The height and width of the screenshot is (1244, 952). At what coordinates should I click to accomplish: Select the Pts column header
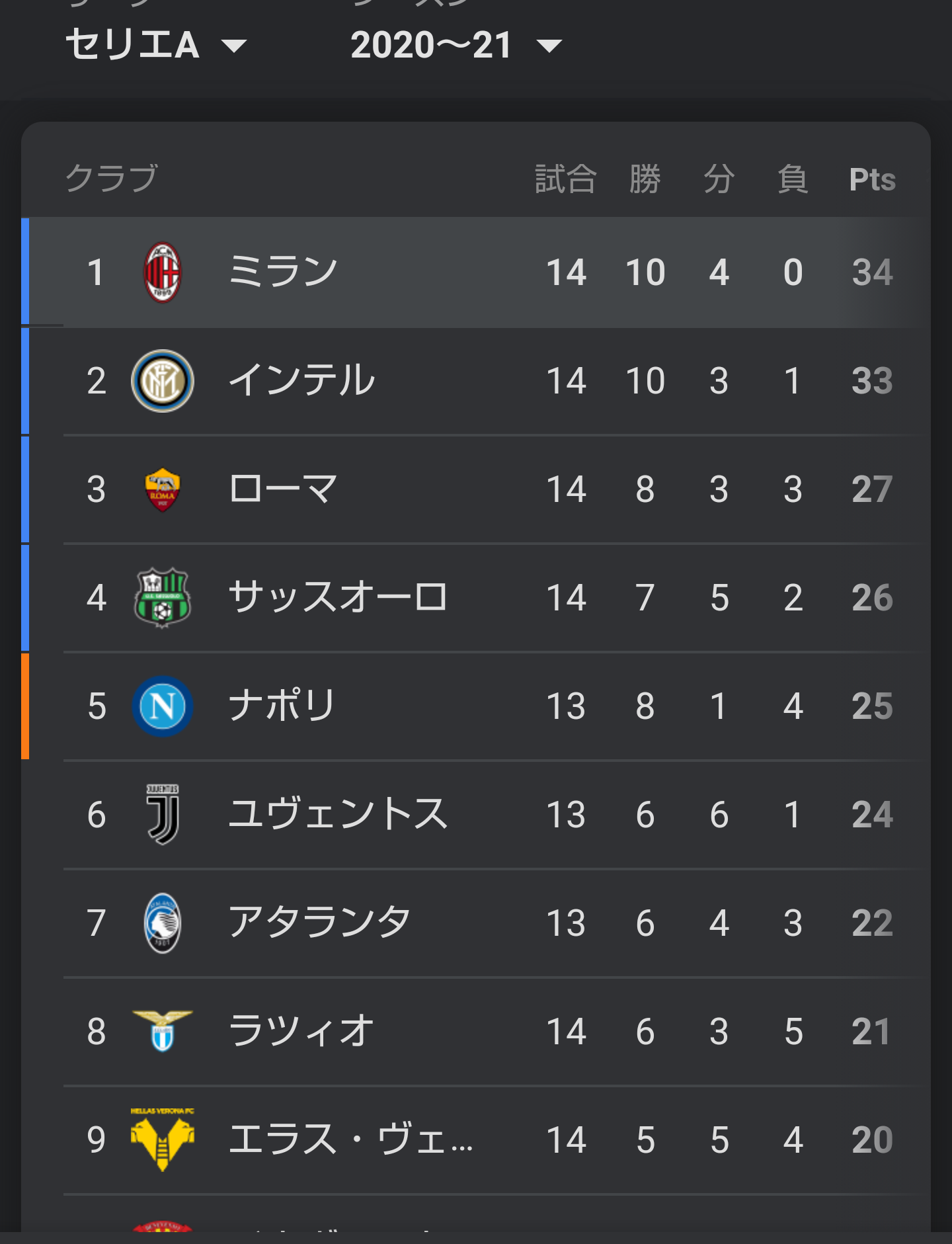click(x=872, y=179)
